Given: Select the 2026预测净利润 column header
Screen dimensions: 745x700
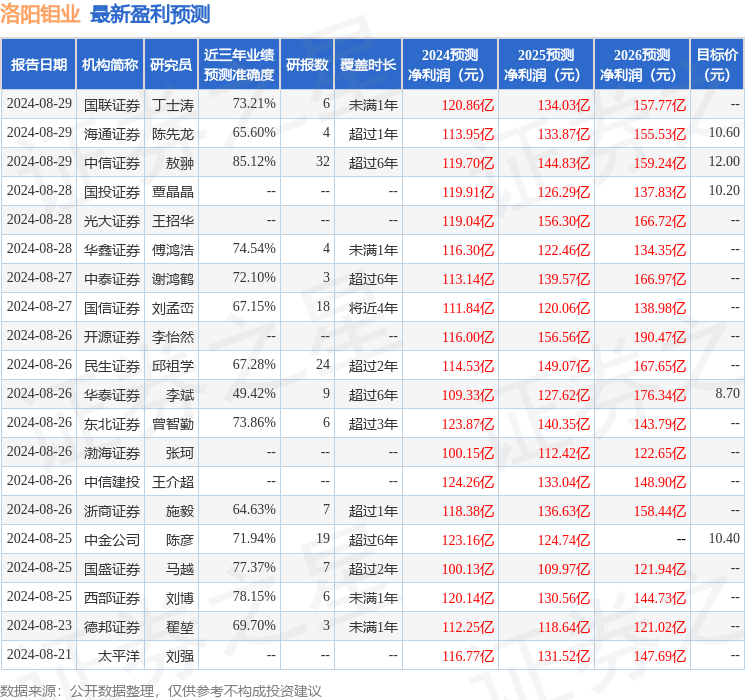Looking at the screenshot, I should tap(642, 65).
